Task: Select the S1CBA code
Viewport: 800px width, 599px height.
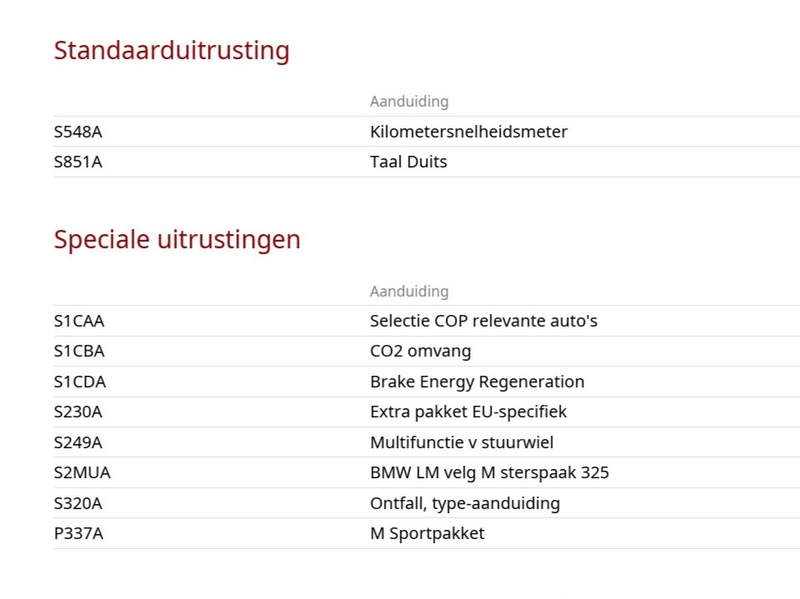Action: [79, 351]
